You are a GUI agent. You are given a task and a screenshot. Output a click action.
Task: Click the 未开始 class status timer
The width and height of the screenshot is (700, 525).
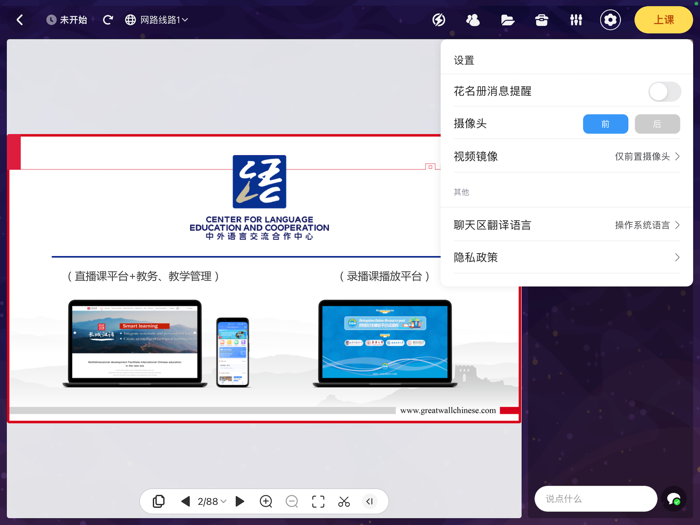67,20
